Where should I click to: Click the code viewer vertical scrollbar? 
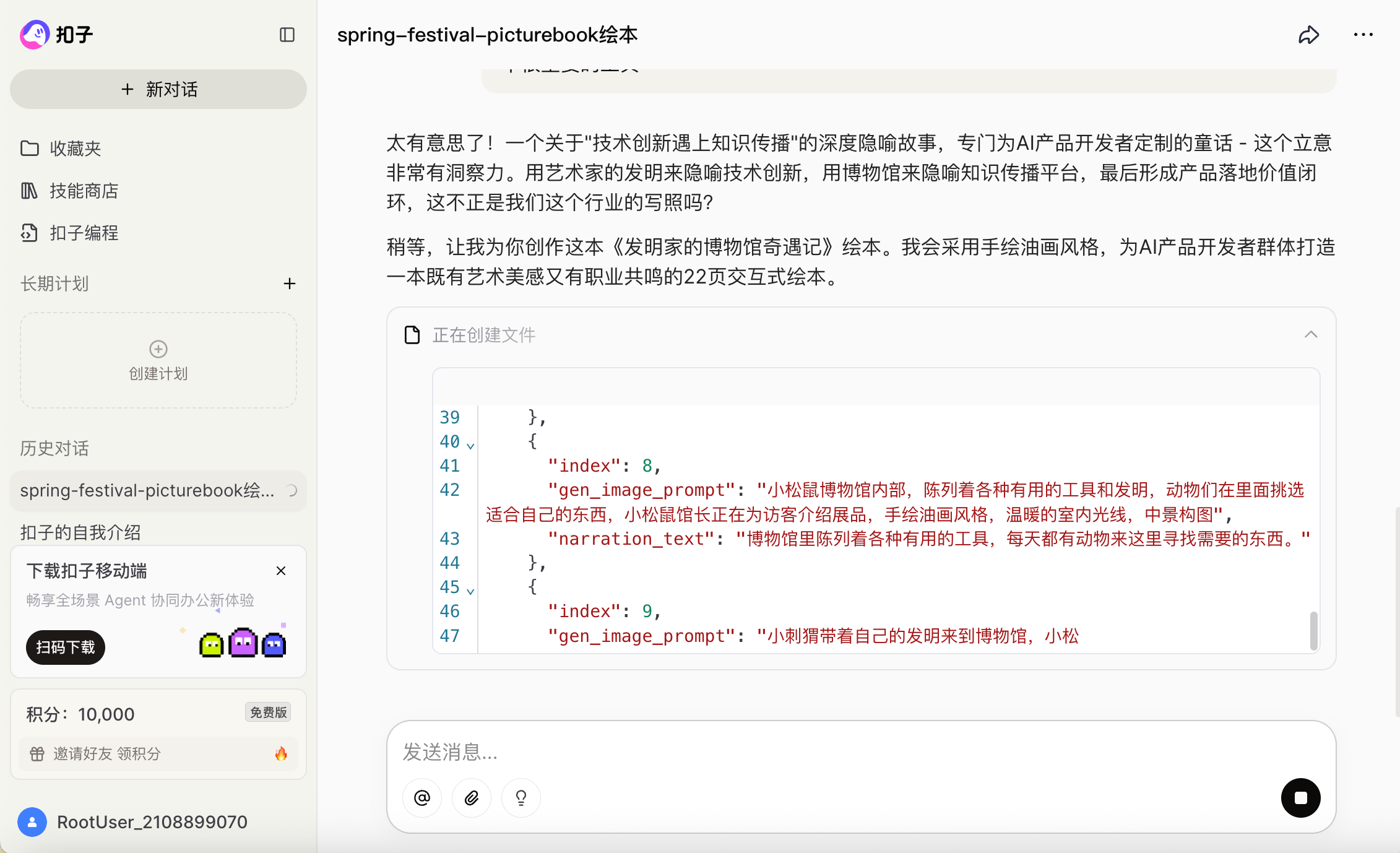click(1313, 630)
